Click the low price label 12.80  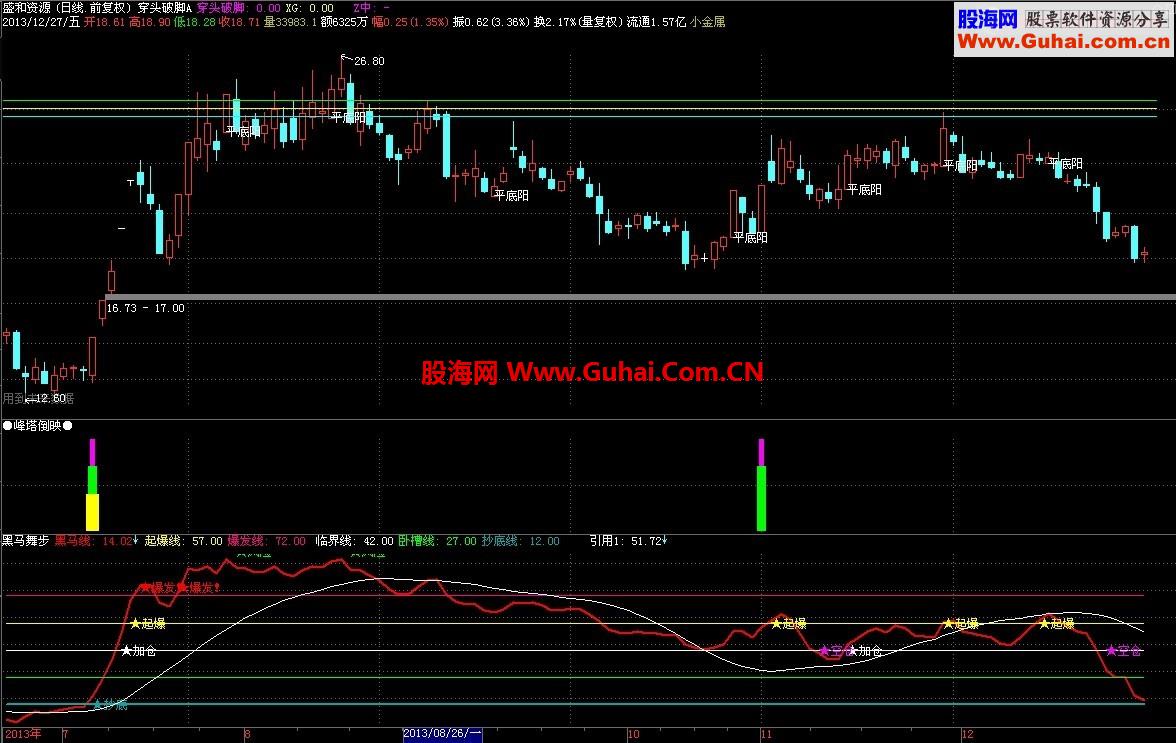(51, 398)
